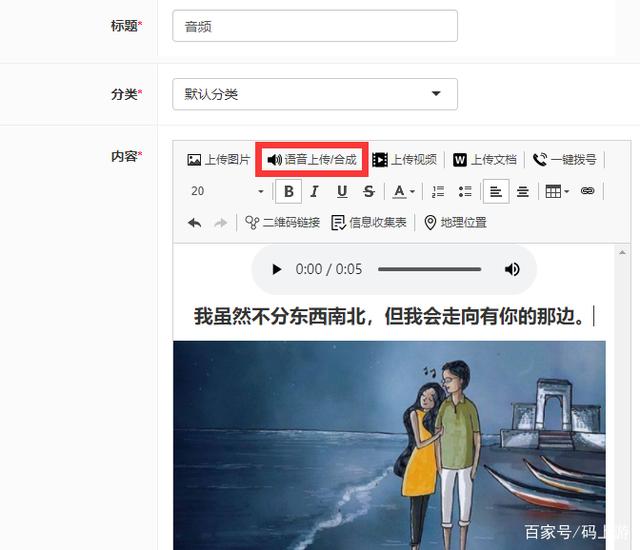640x550 pixels.
Task: Toggle italic formatting
Action: point(314,191)
